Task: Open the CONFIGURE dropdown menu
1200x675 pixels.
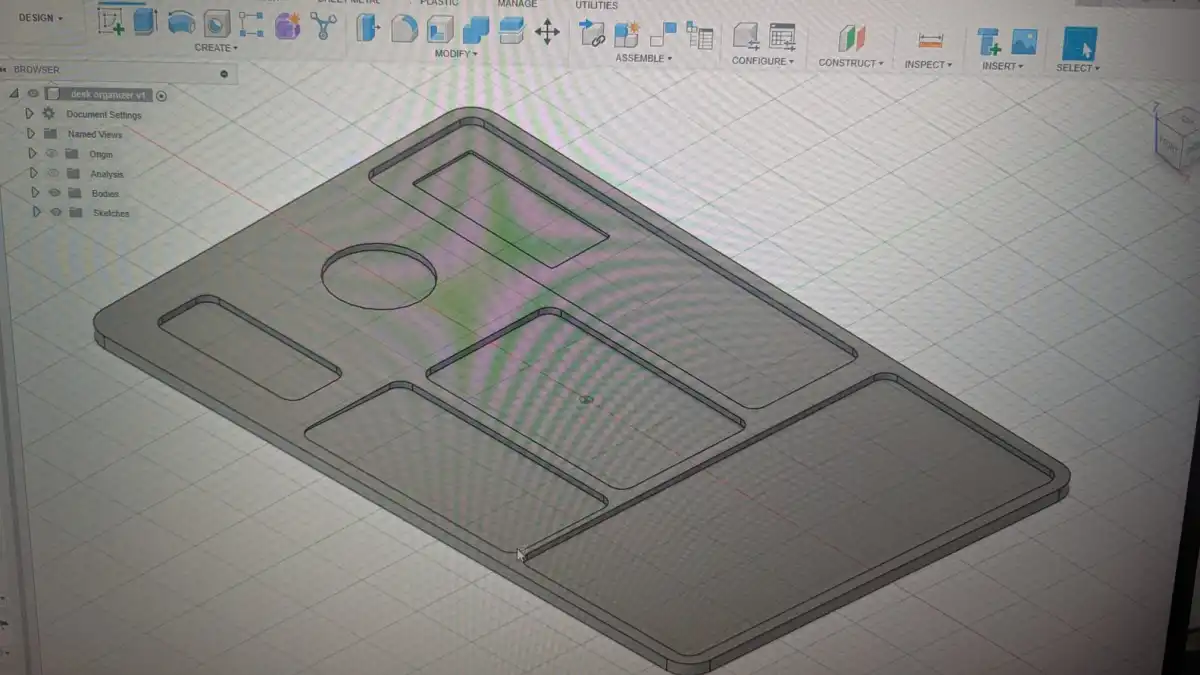Action: point(763,61)
